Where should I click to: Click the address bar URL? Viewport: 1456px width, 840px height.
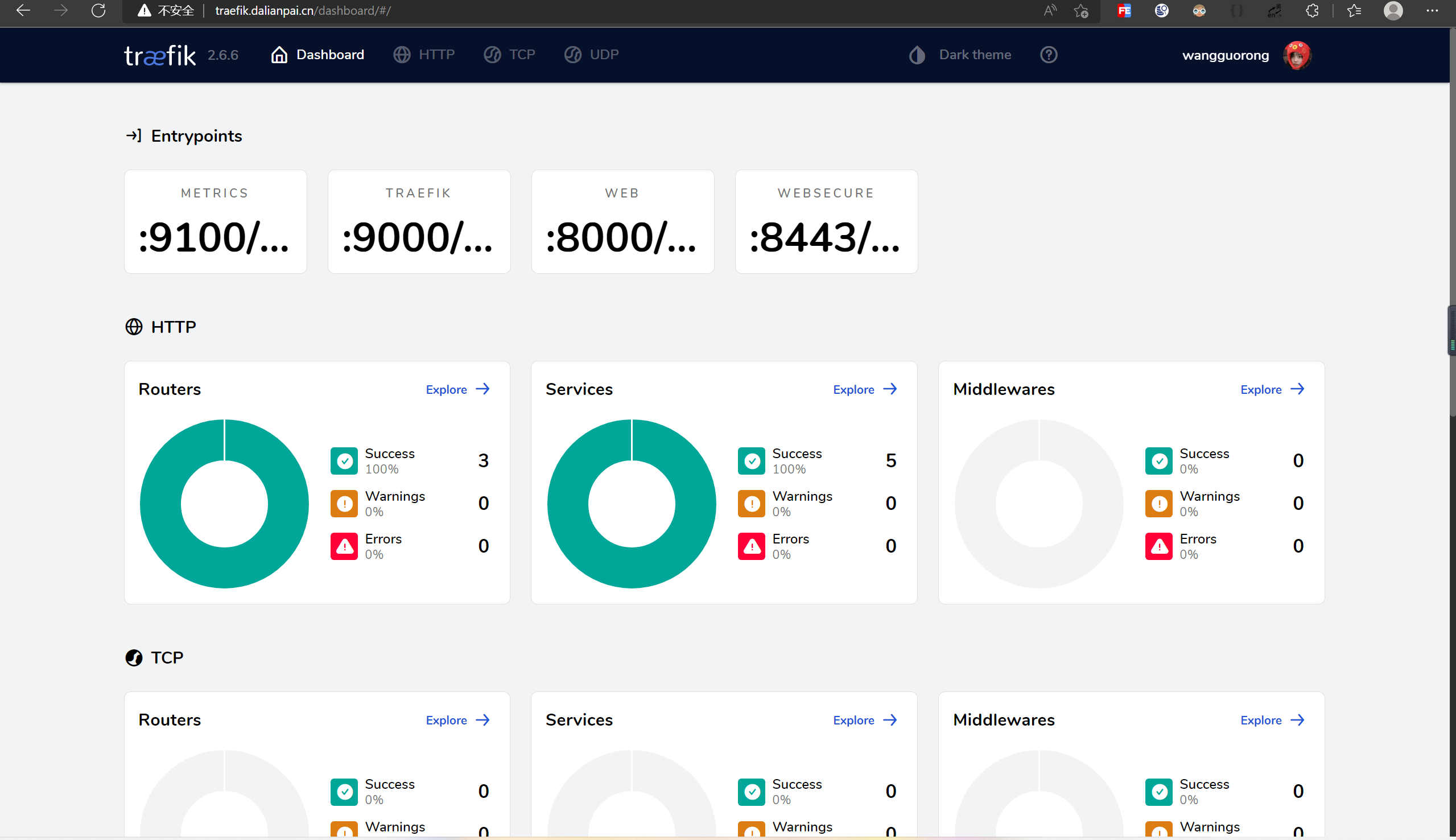click(303, 10)
